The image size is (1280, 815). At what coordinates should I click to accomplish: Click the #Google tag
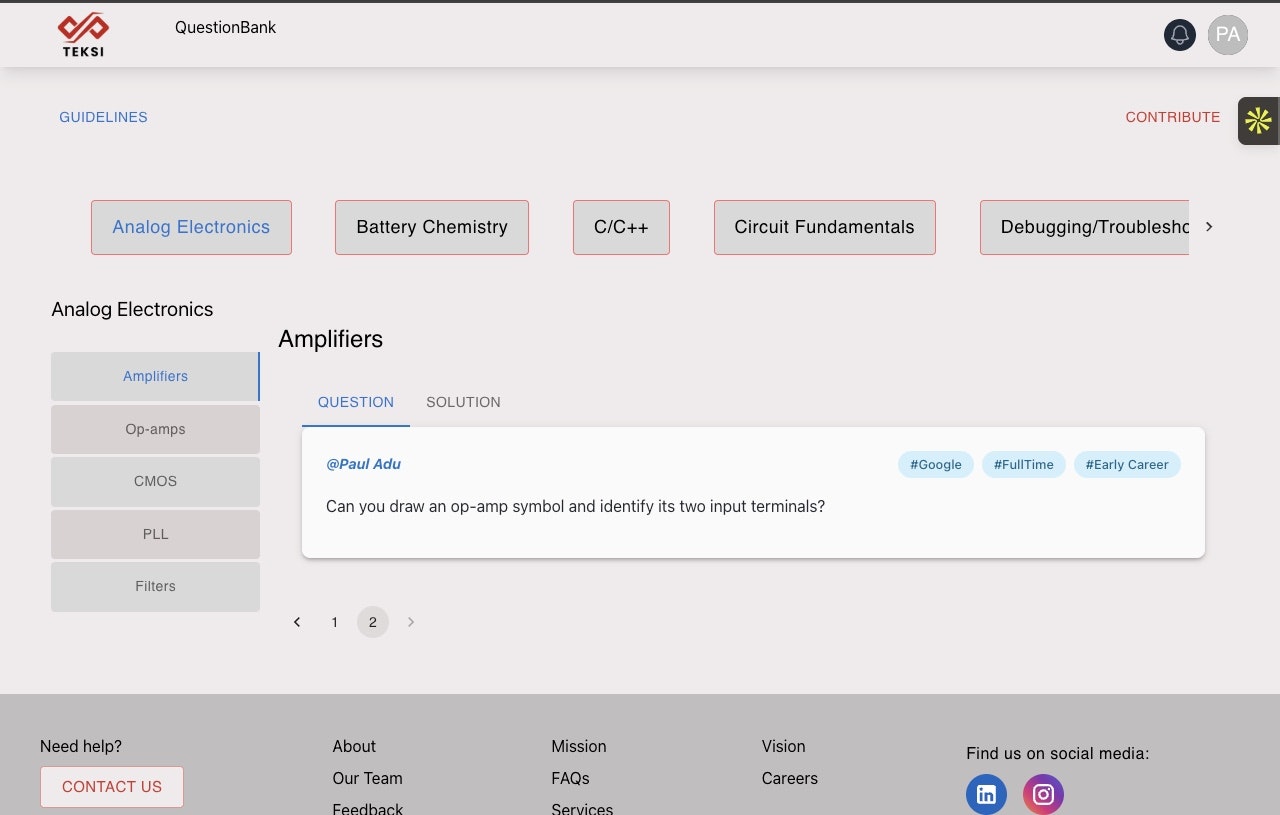(x=936, y=464)
